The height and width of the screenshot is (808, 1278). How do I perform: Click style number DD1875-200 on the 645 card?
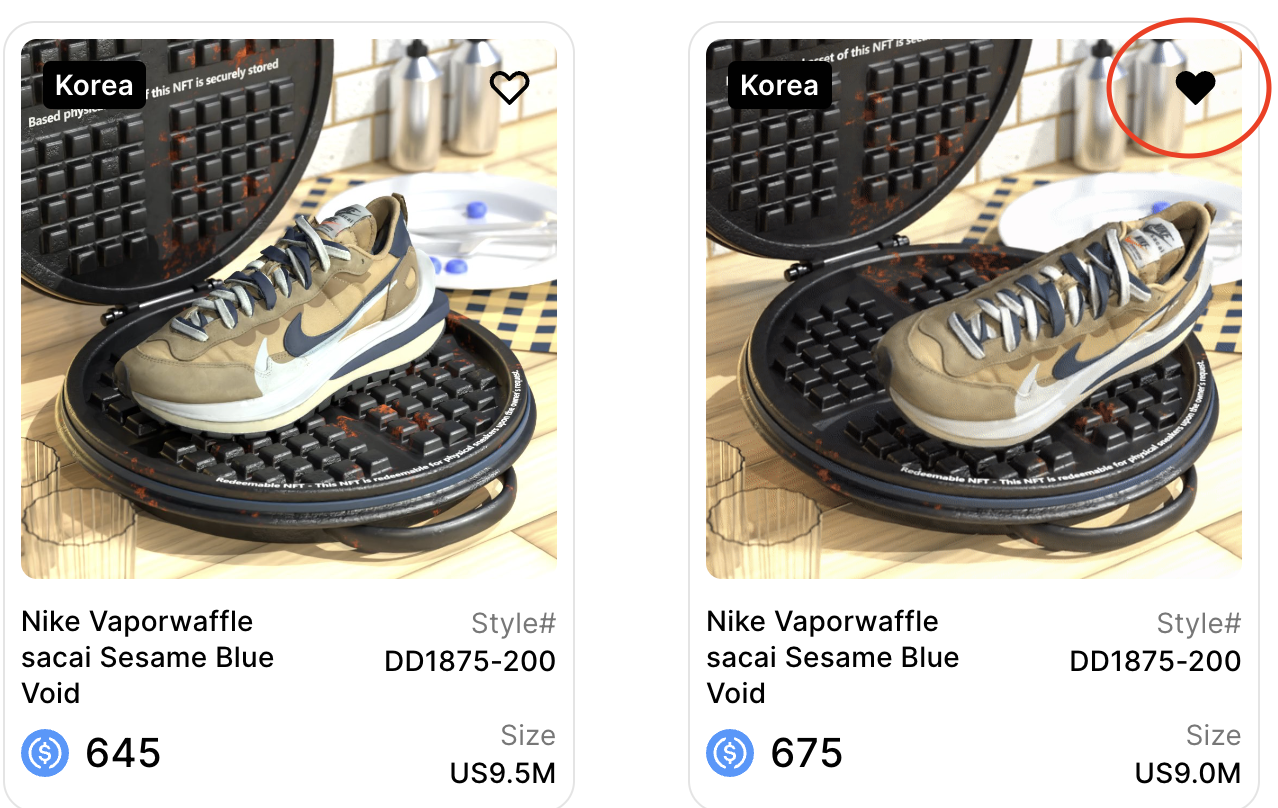point(470,661)
